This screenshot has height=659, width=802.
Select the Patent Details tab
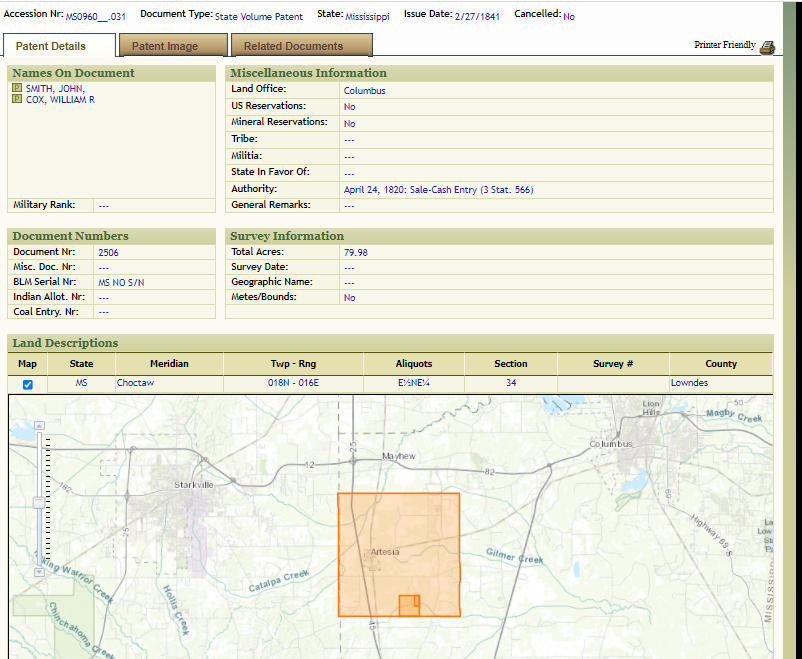[x=51, y=46]
